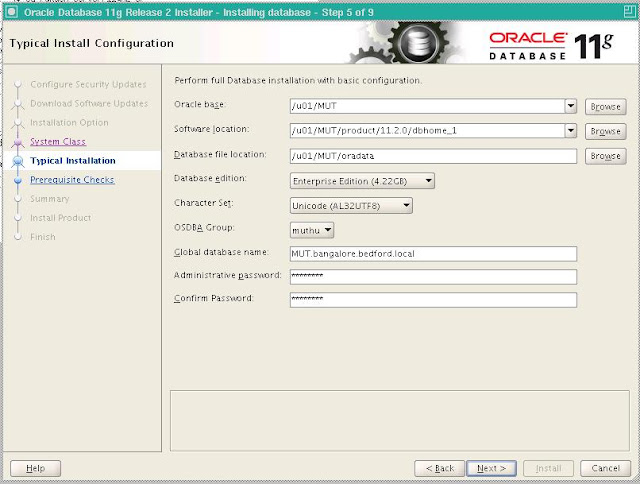This screenshot has width=640, height=484.
Task: Focus the Database file location field
Action: (x=433, y=156)
